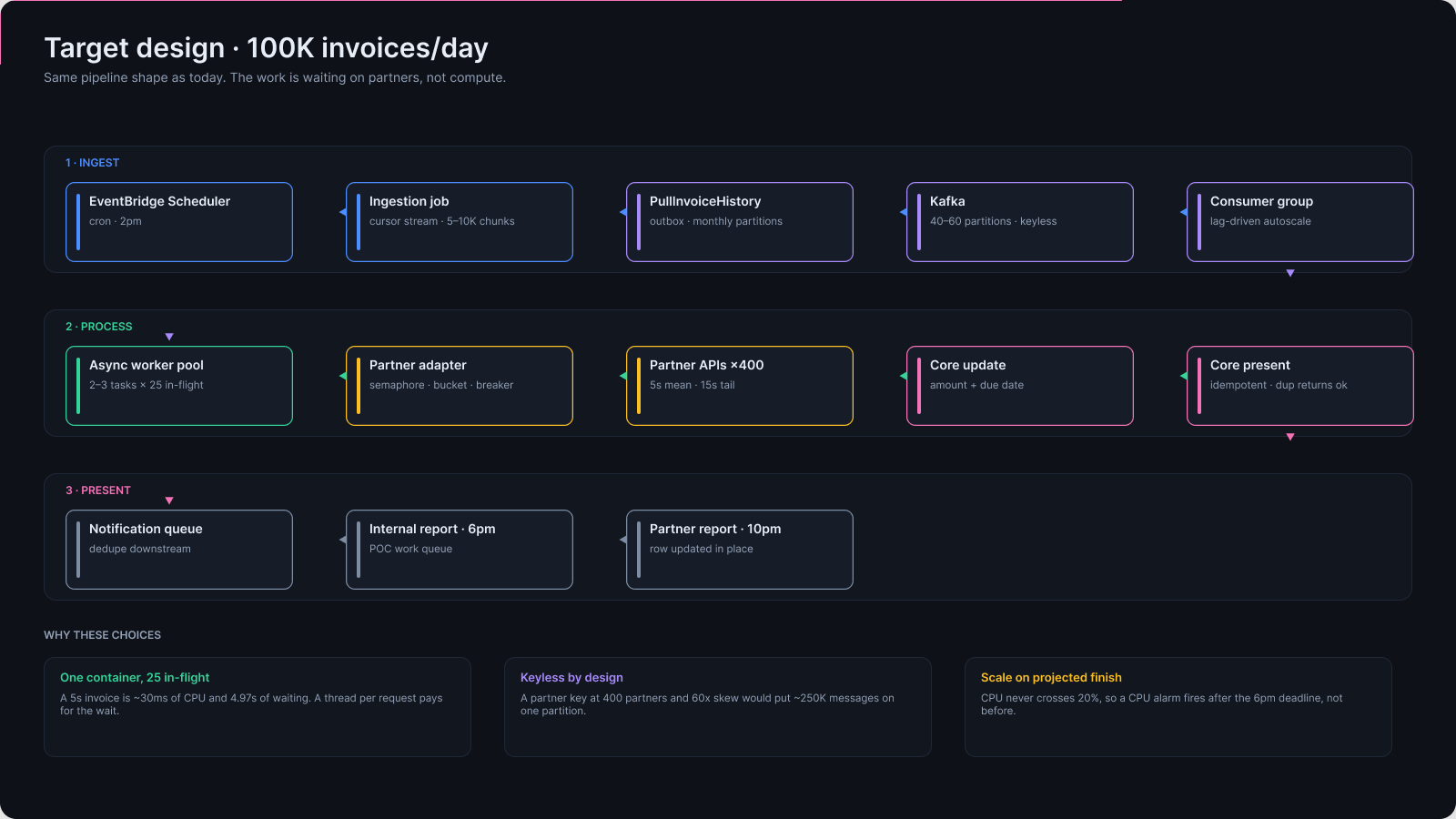Viewport: 1456px width, 819px height.
Task: Open the Internal report · 6pm card
Action: click(460, 550)
